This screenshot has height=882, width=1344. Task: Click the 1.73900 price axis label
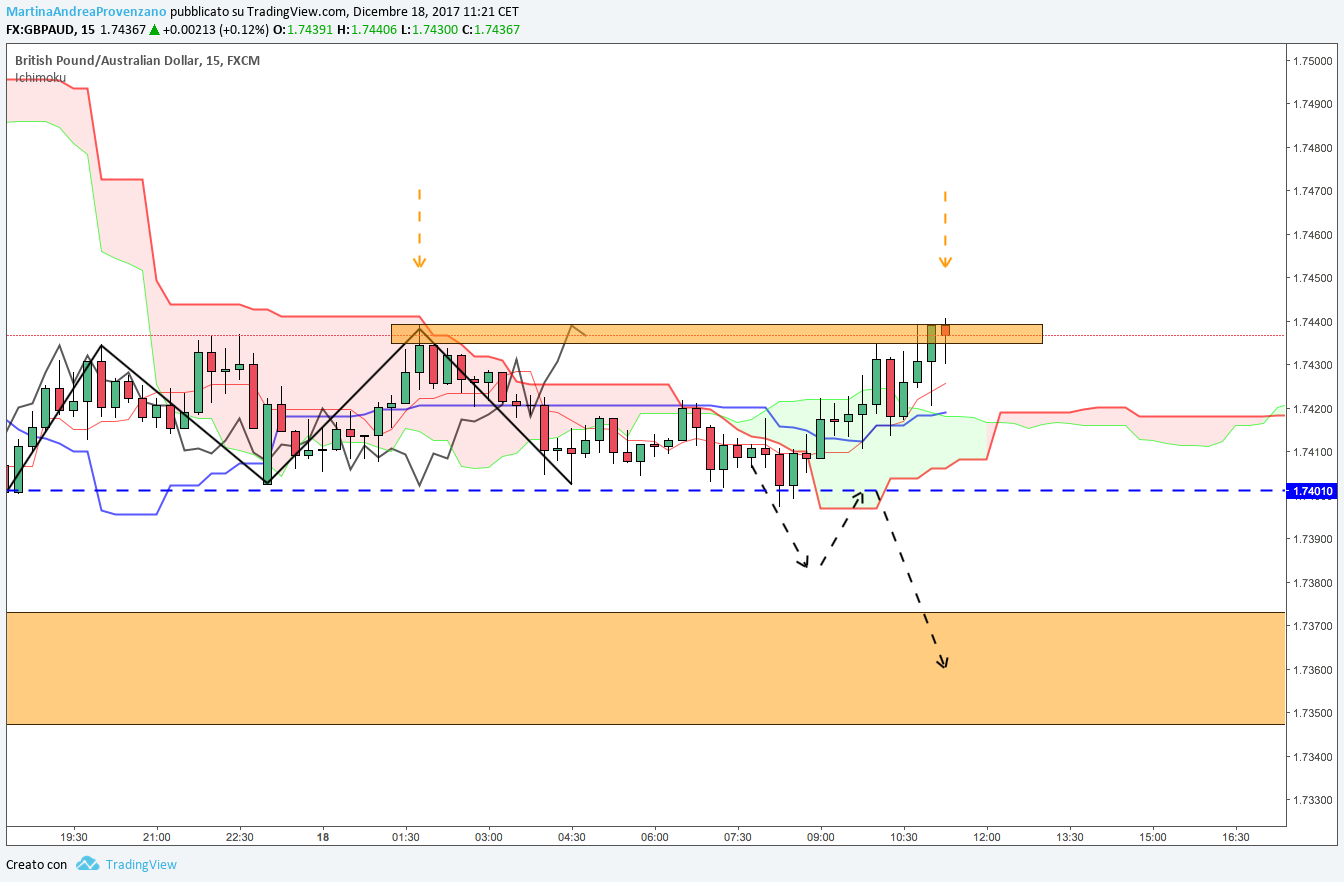(x=1314, y=539)
